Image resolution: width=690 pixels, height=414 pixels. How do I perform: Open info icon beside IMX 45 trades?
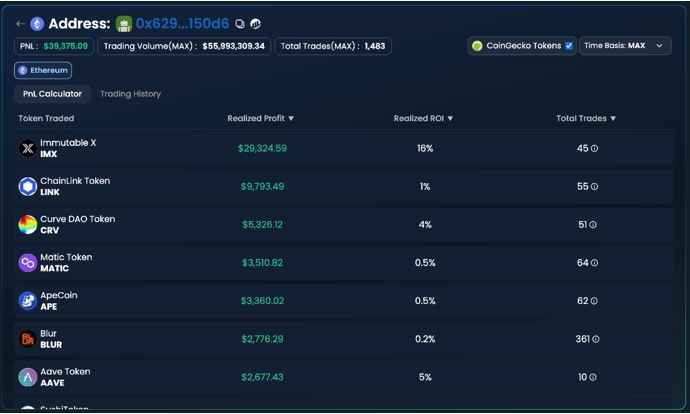pyautogui.click(x=594, y=148)
